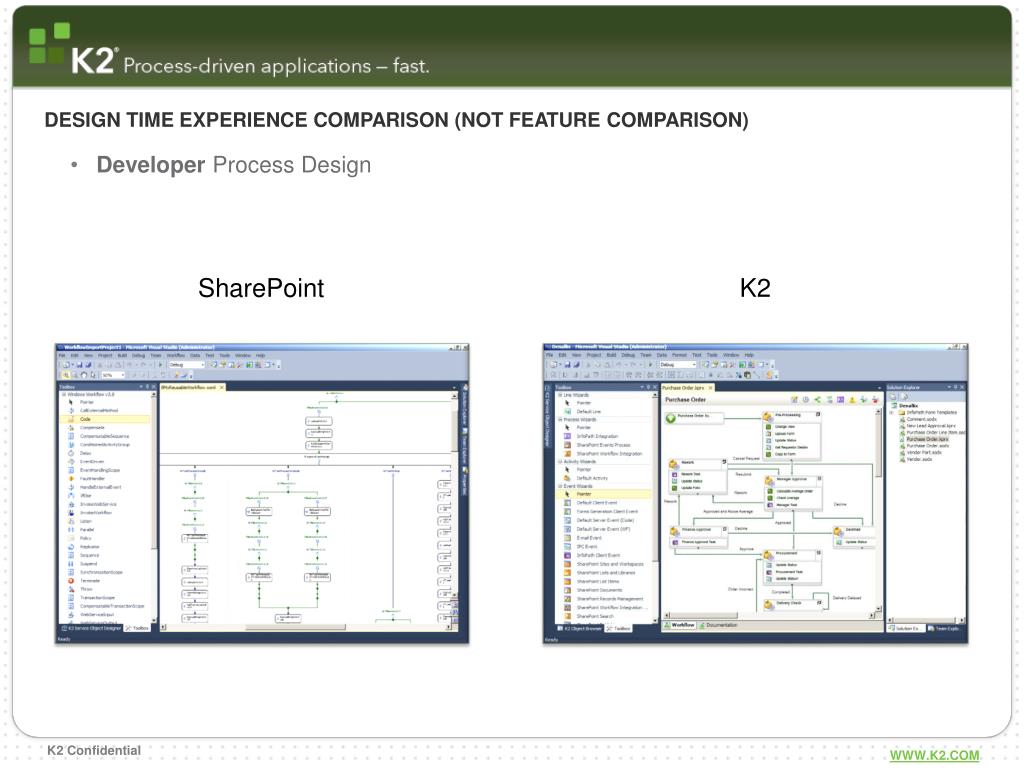The width and height of the screenshot is (1024, 768).
Task: Select the Code item in SharePoint toolbox
Action: [x=104, y=419]
